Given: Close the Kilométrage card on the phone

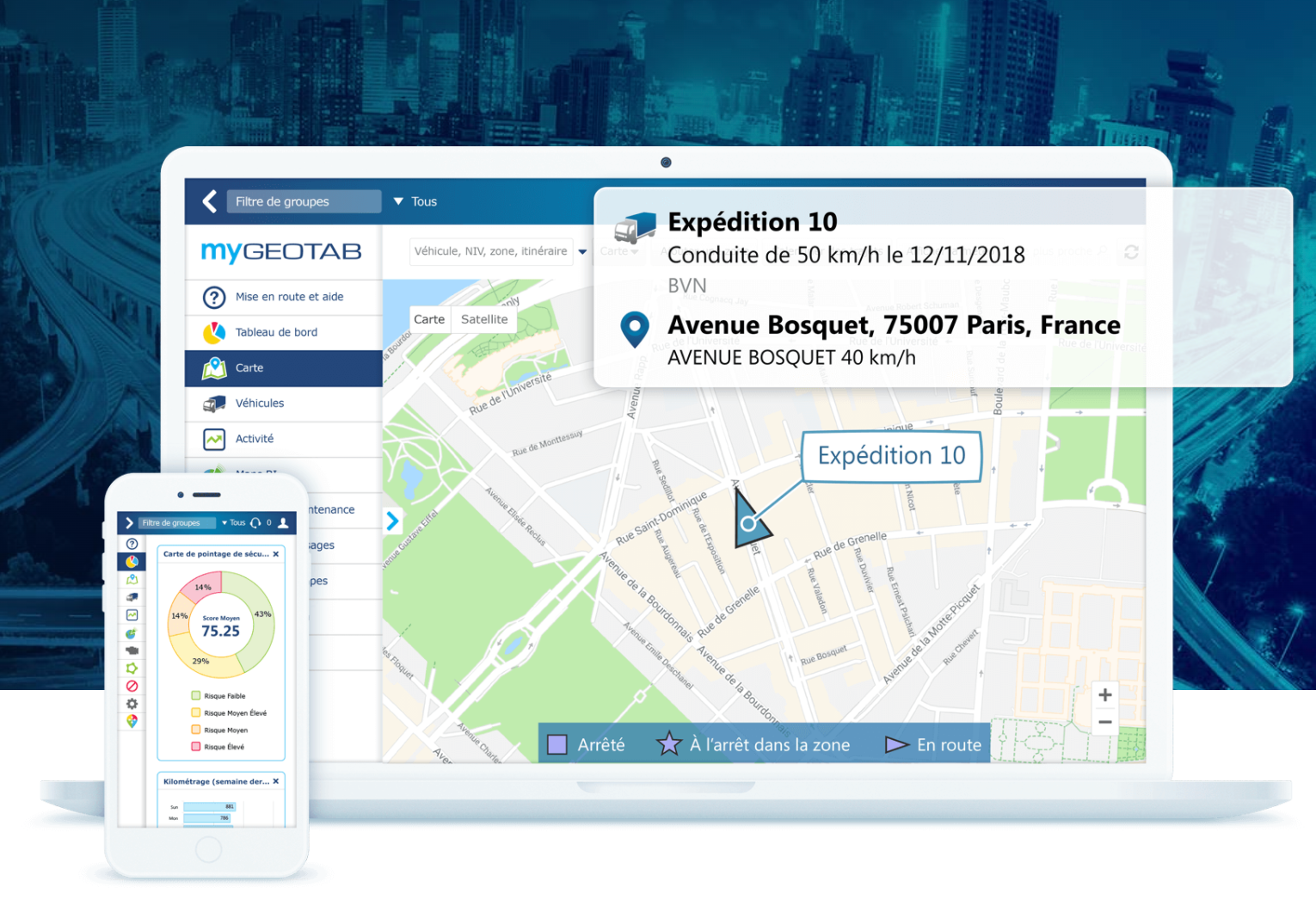Looking at the screenshot, I should tap(276, 781).
